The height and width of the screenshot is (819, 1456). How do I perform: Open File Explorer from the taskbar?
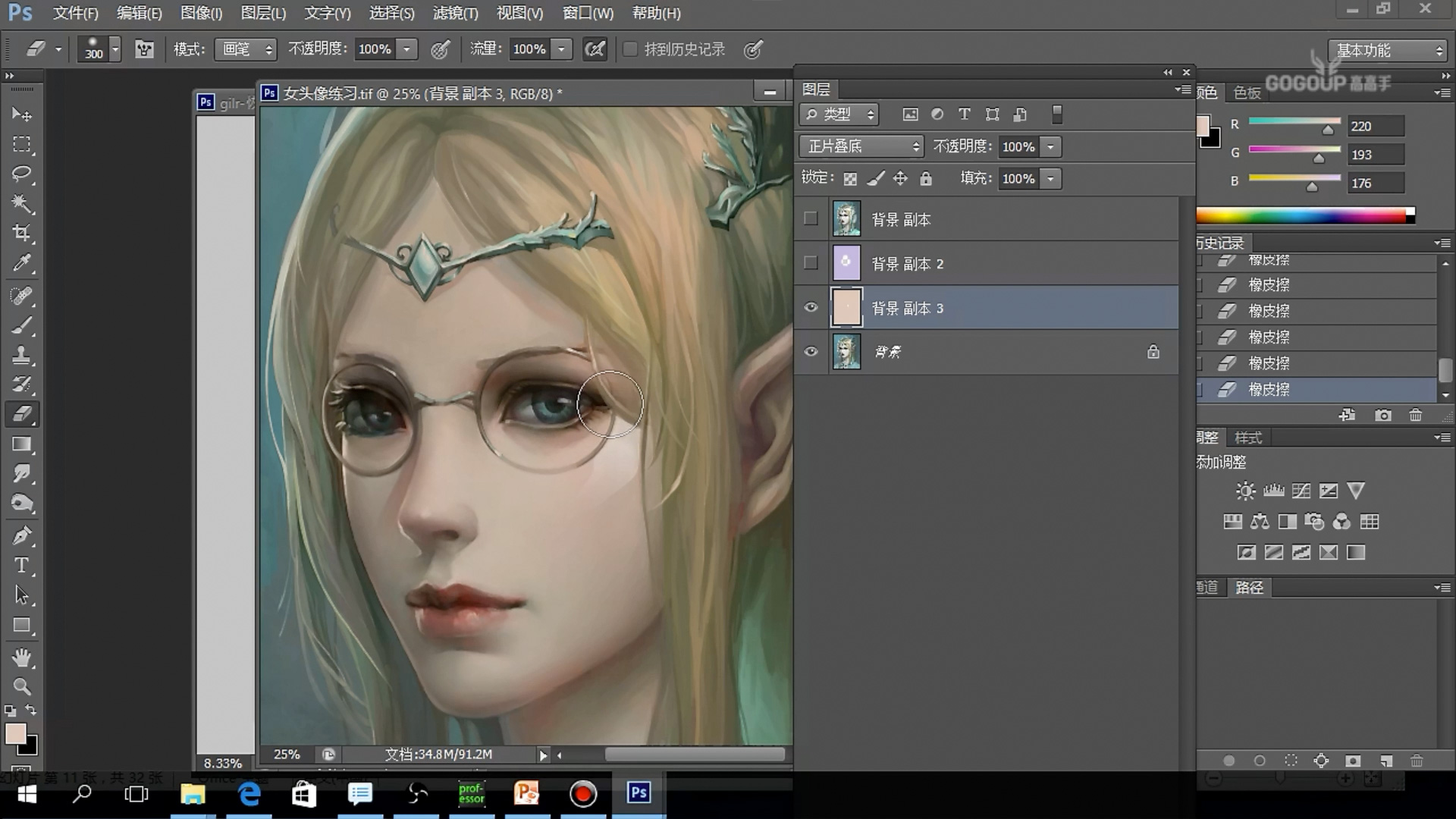pos(193,794)
